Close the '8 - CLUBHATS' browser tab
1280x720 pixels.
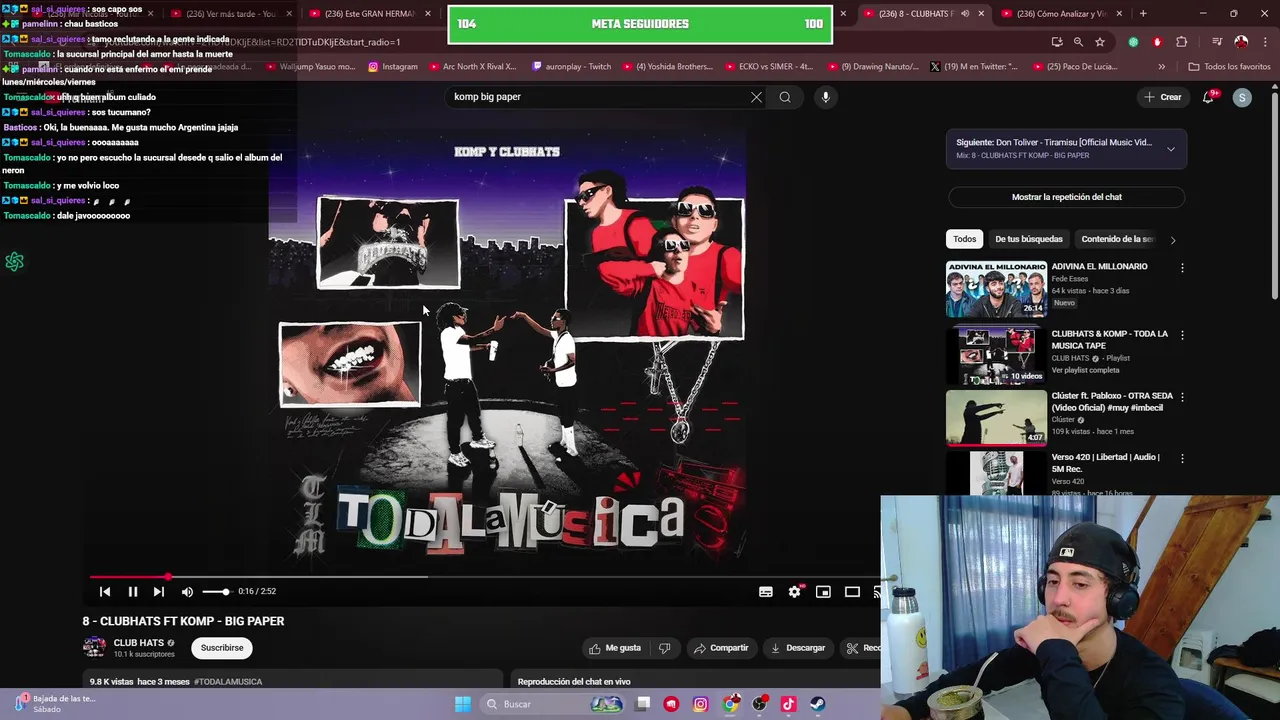click(x=980, y=14)
